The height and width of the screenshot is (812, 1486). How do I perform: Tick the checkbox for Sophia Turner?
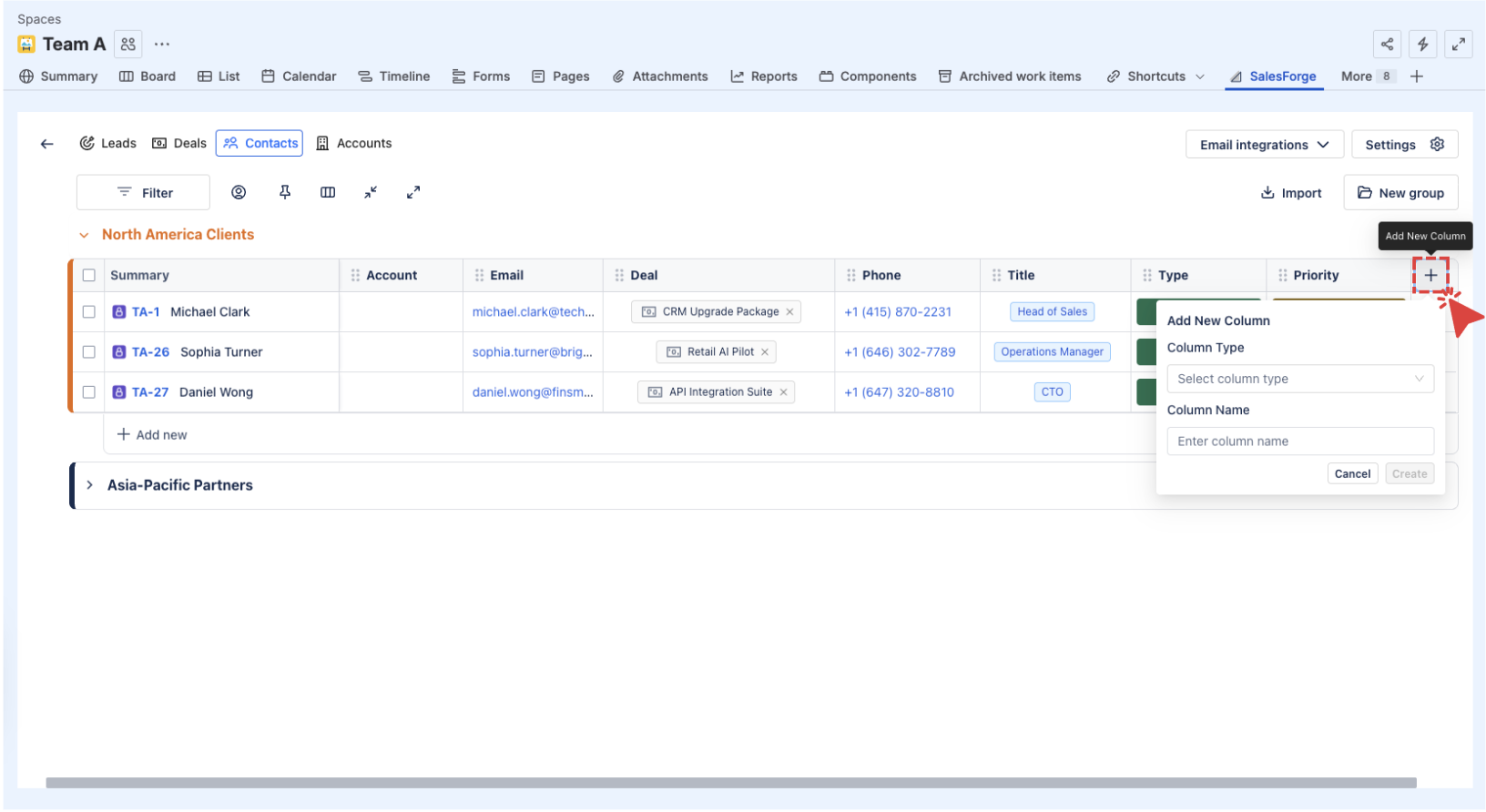click(89, 352)
